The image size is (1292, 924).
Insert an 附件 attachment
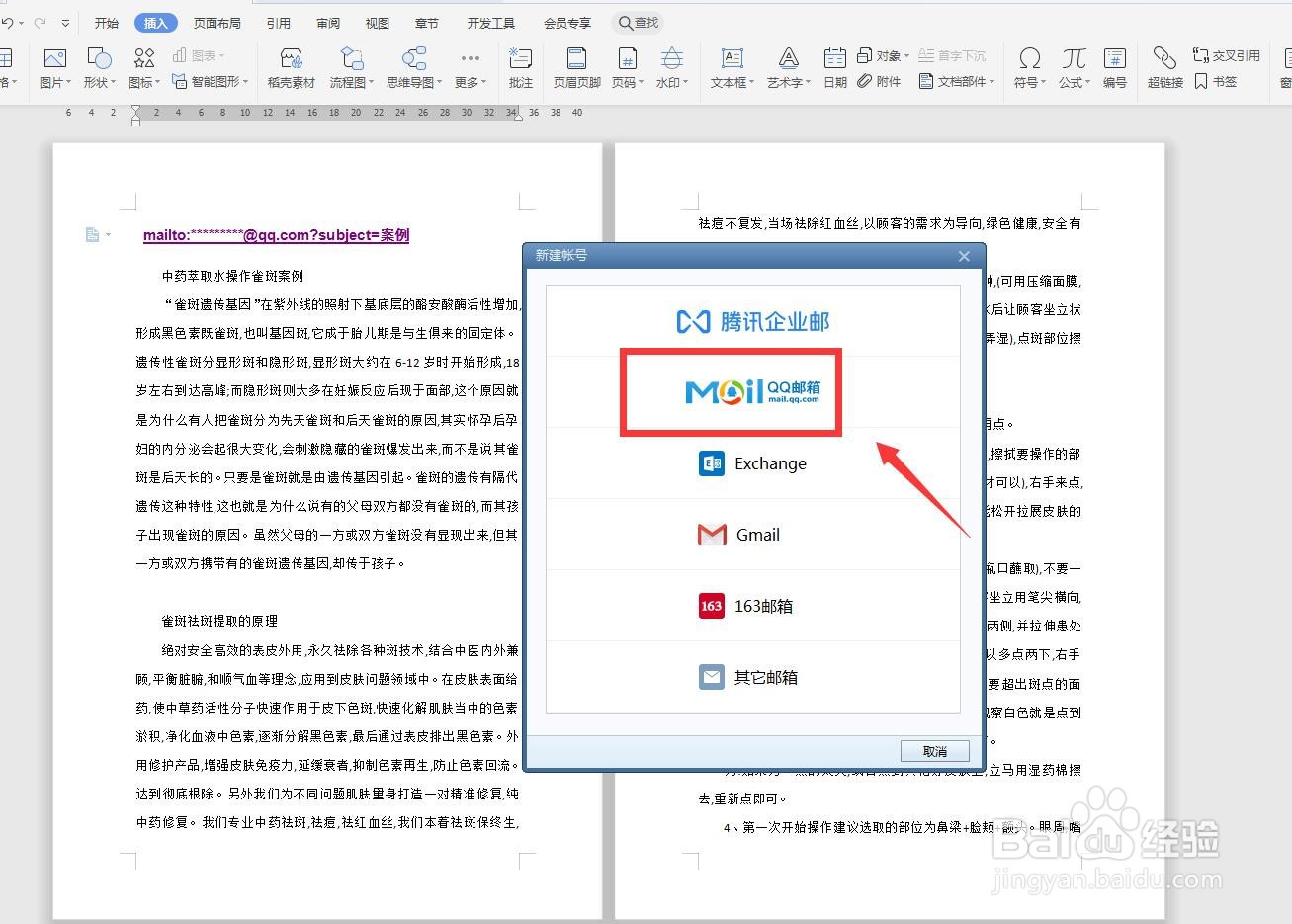click(x=879, y=81)
